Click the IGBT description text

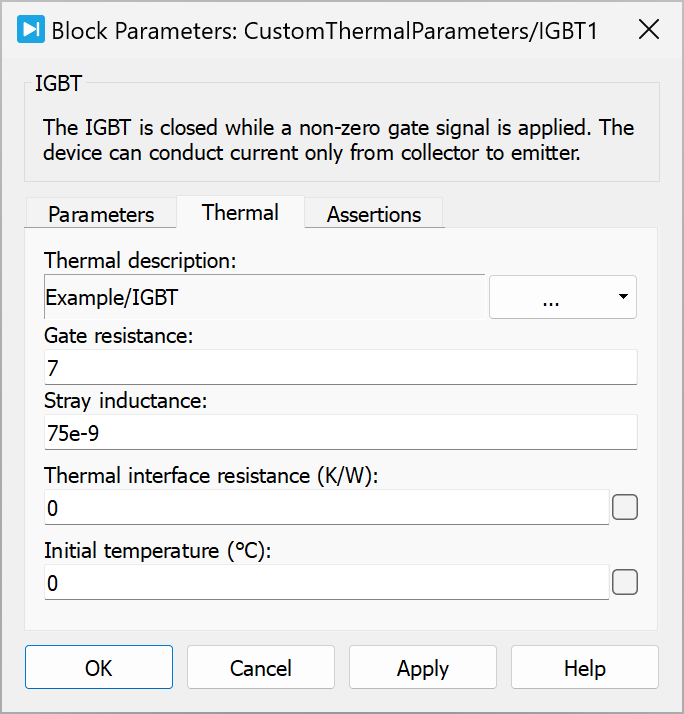point(338,141)
